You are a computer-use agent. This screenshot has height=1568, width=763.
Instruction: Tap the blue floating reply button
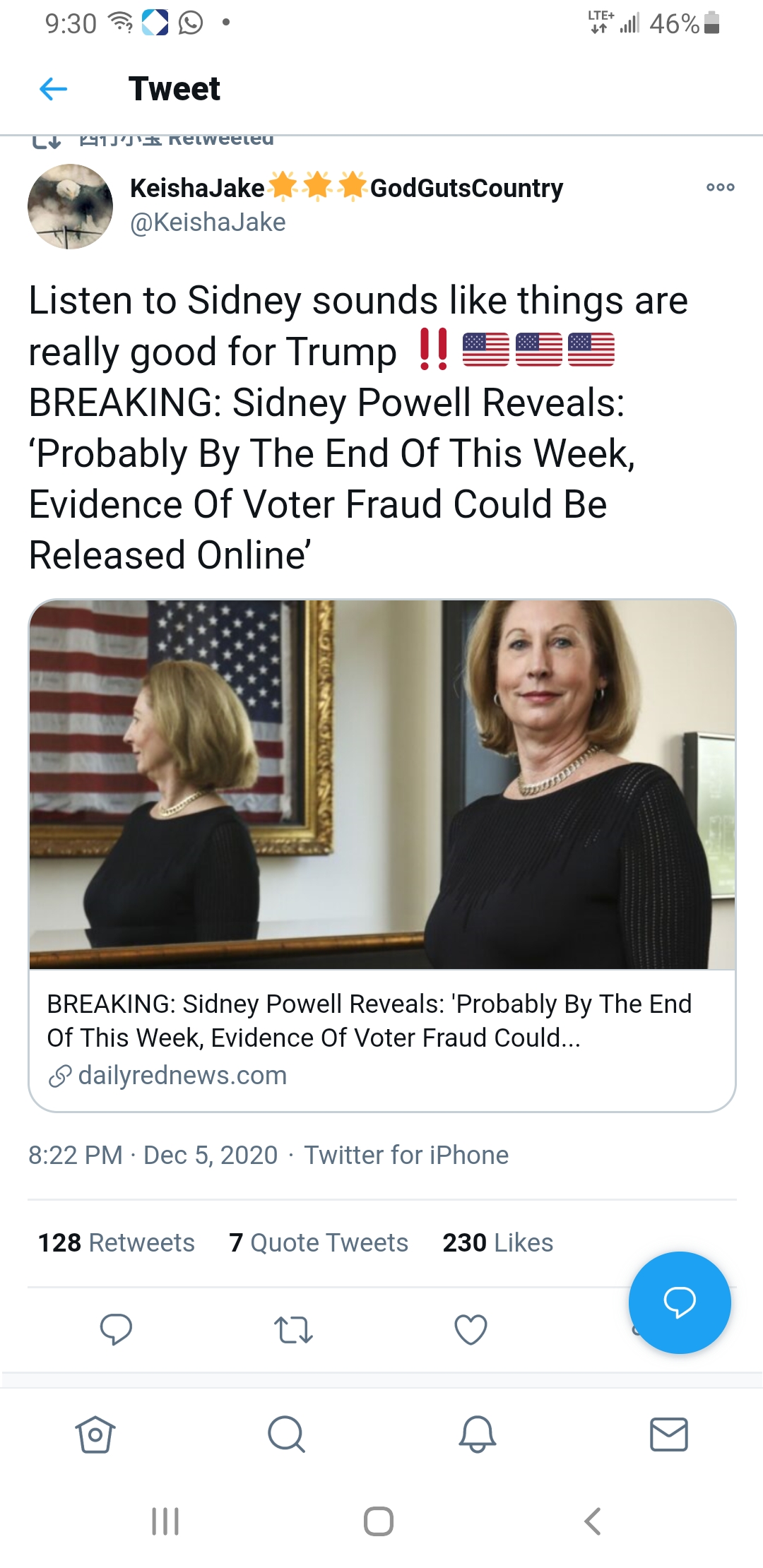coord(680,1302)
